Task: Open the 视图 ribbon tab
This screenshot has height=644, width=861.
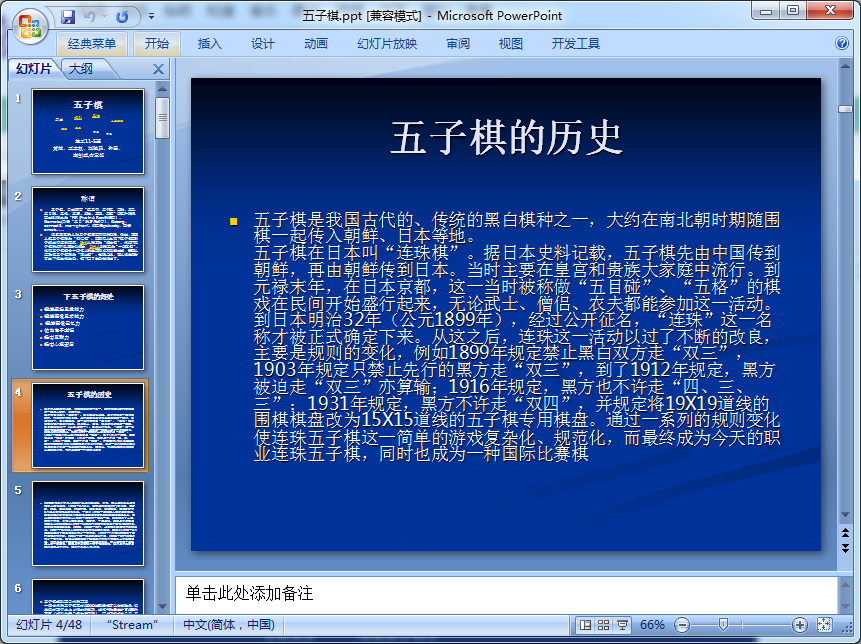Action: coord(511,44)
